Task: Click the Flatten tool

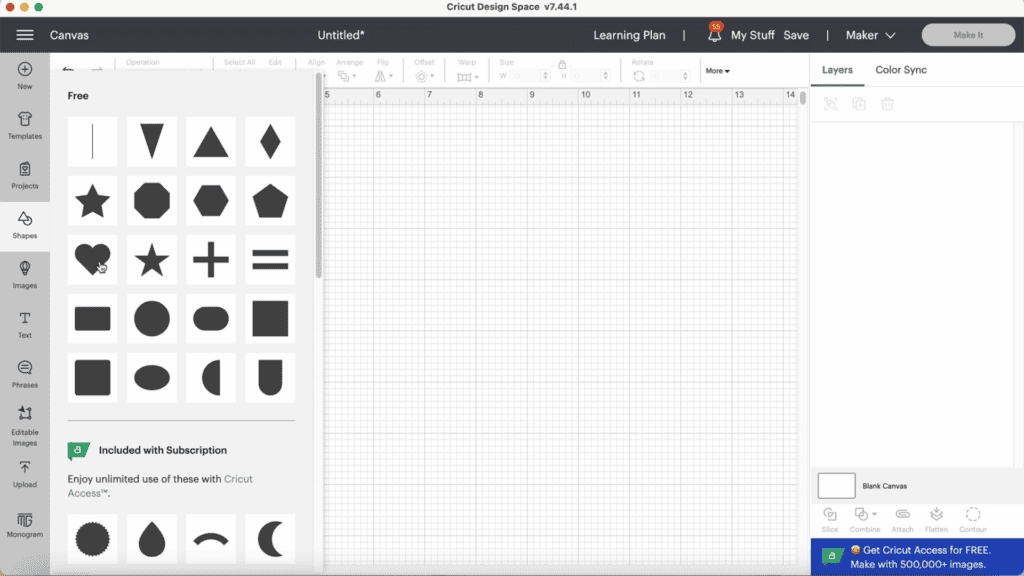Action: pos(936,520)
